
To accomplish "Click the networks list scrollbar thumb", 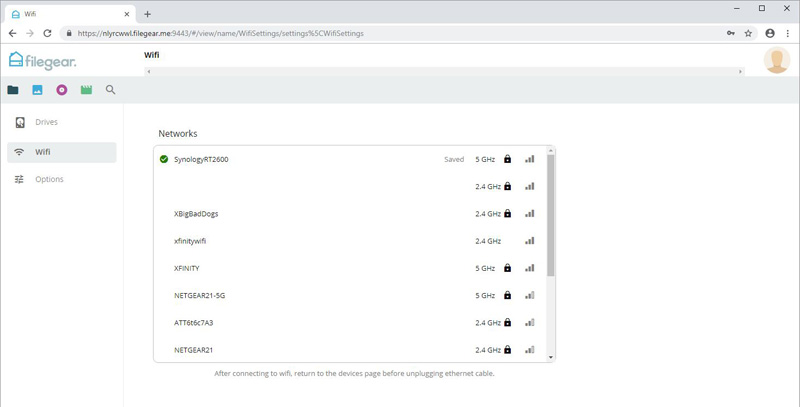I will coord(551,215).
